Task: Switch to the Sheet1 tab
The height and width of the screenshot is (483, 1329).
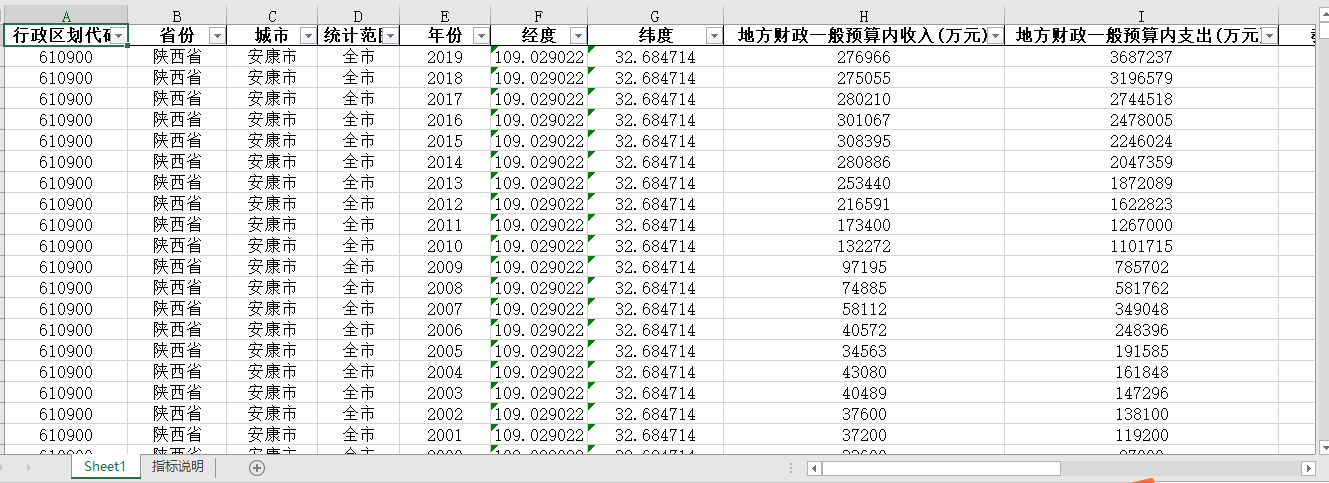Action: pos(105,466)
